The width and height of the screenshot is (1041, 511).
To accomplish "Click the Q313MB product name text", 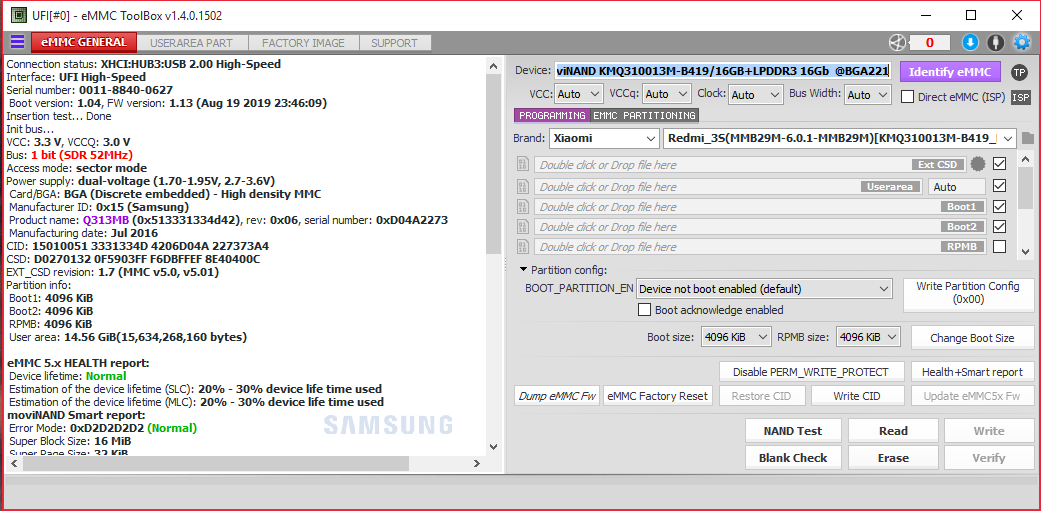I will point(106,220).
